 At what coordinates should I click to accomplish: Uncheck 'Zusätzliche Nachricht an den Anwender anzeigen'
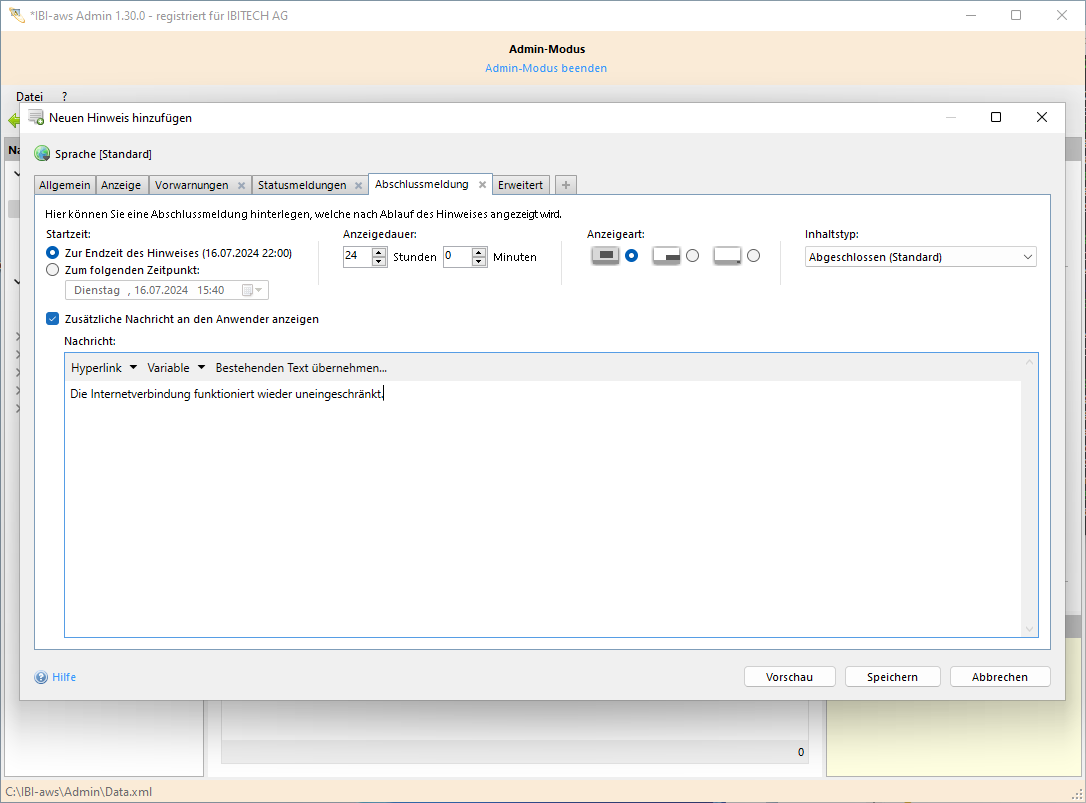[x=53, y=319]
